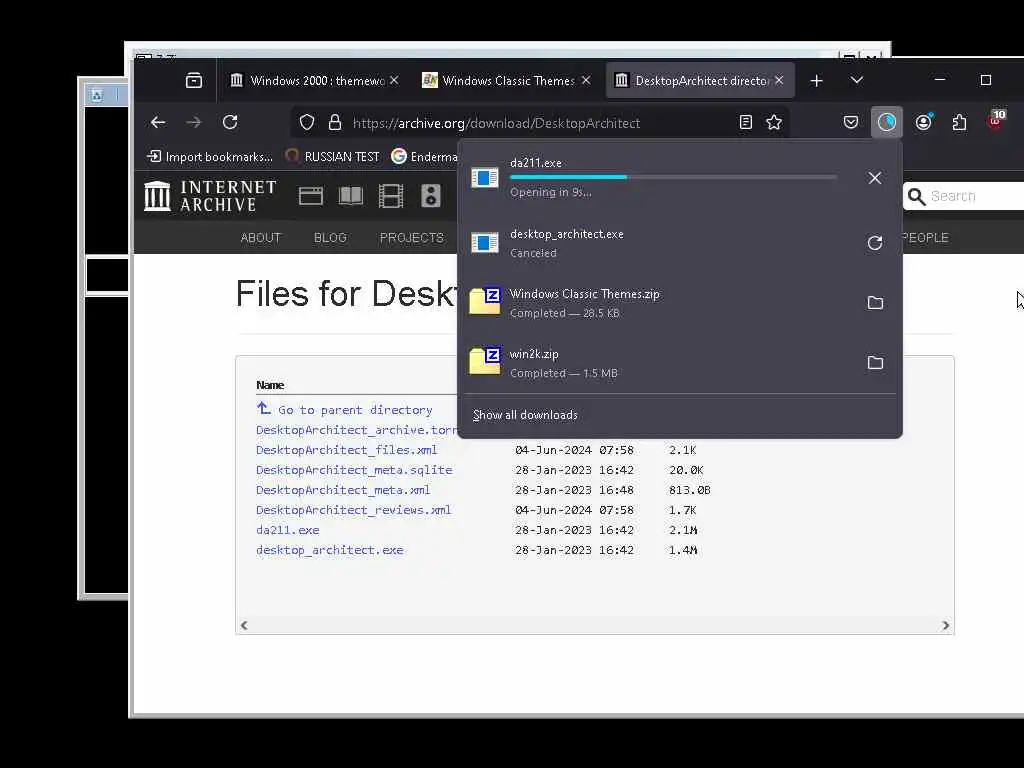This screenshot has width=1024, height=768.
Task: Reload the current page
Action: (x=230, y=122)
